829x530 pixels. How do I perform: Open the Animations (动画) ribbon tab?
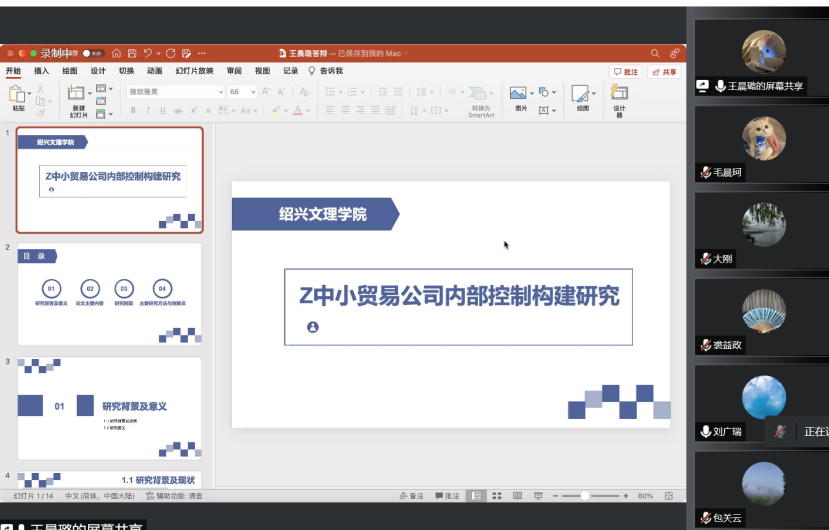pos(154,71)
